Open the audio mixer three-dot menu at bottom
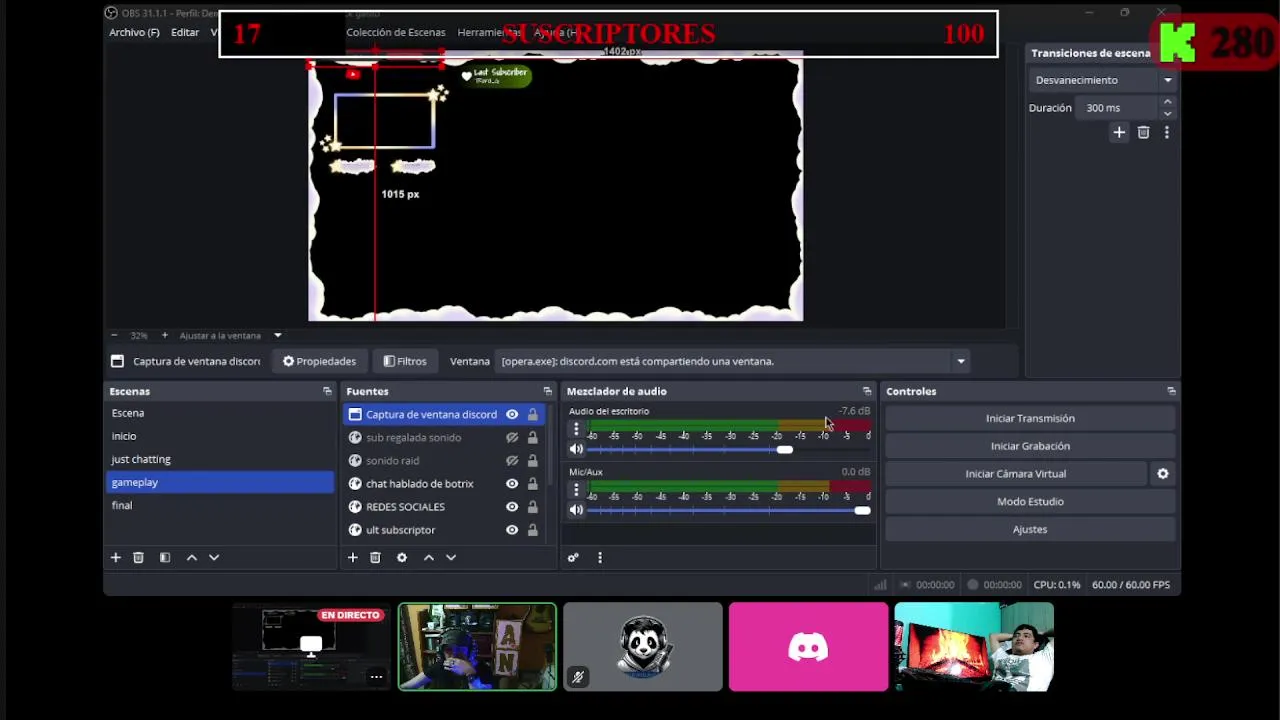 click(600, 557)
